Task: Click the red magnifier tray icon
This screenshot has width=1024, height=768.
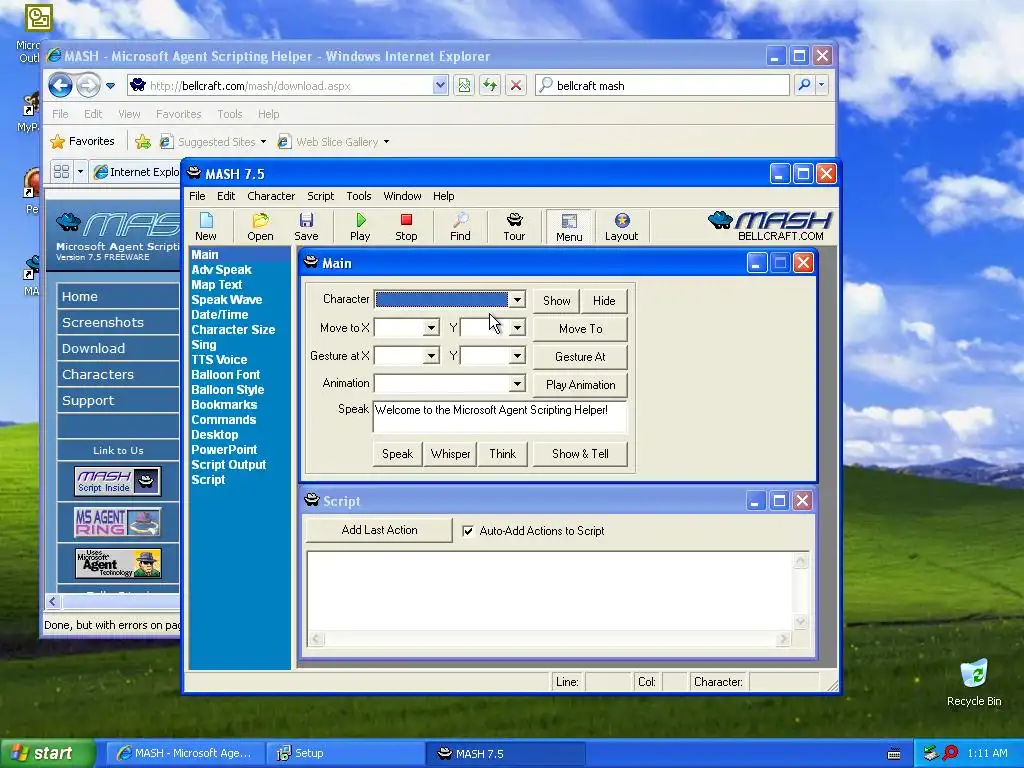Action: (950, 753)
